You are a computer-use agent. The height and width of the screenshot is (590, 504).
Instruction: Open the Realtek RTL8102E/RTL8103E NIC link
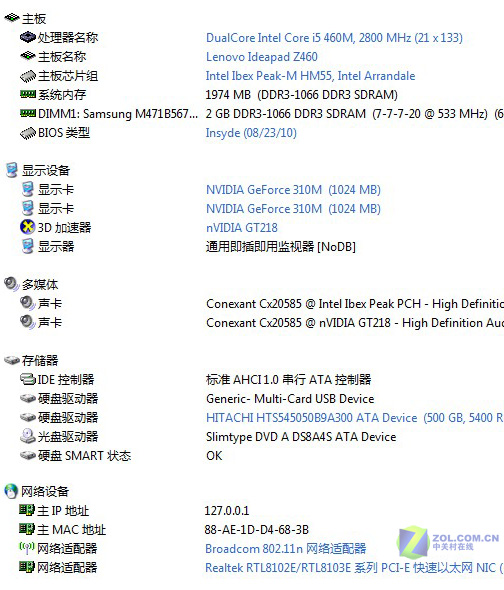pyautogui.click(x=354, y=567)
